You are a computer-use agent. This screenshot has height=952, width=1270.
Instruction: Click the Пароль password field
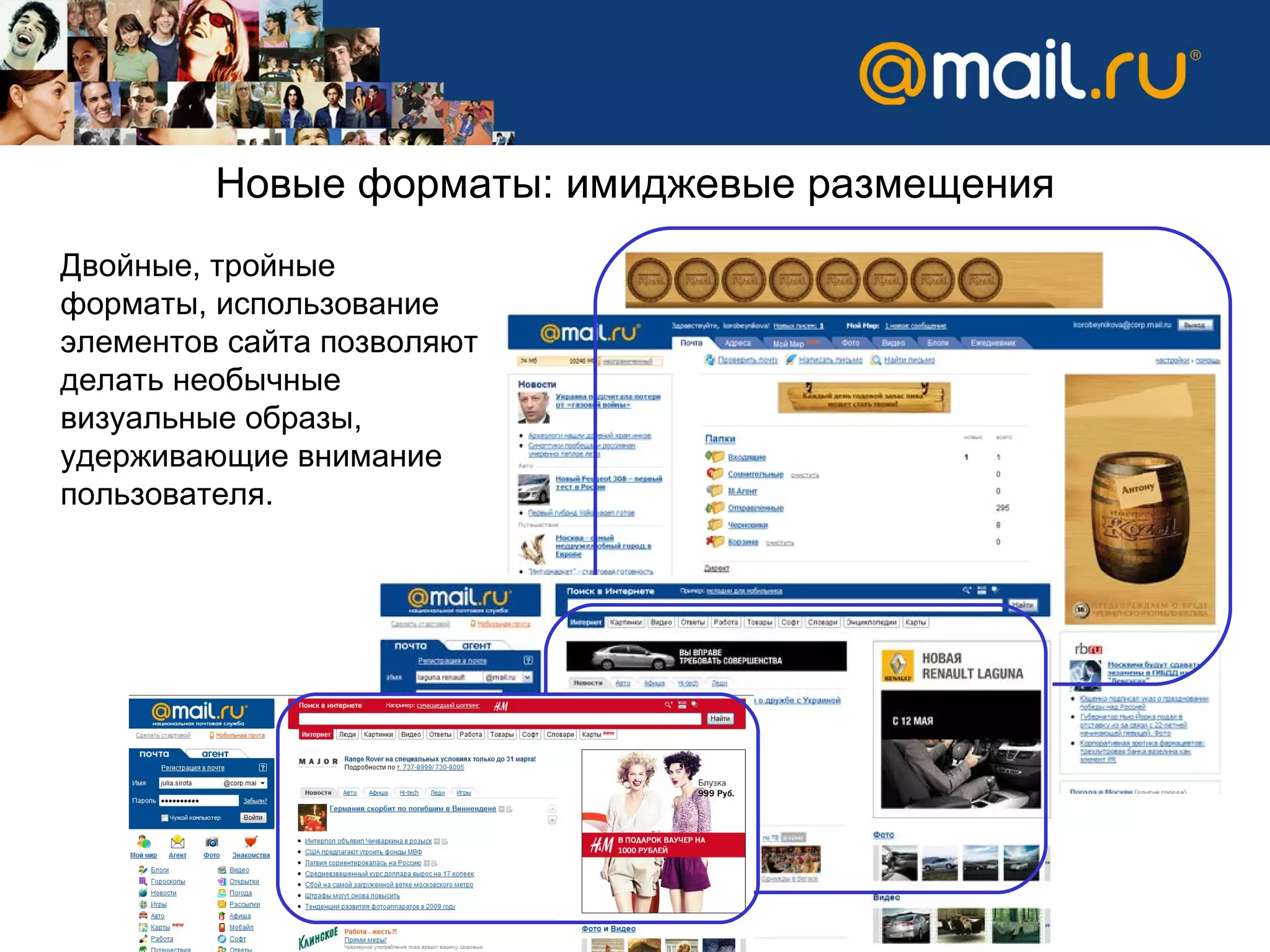(x=199, y=801)
